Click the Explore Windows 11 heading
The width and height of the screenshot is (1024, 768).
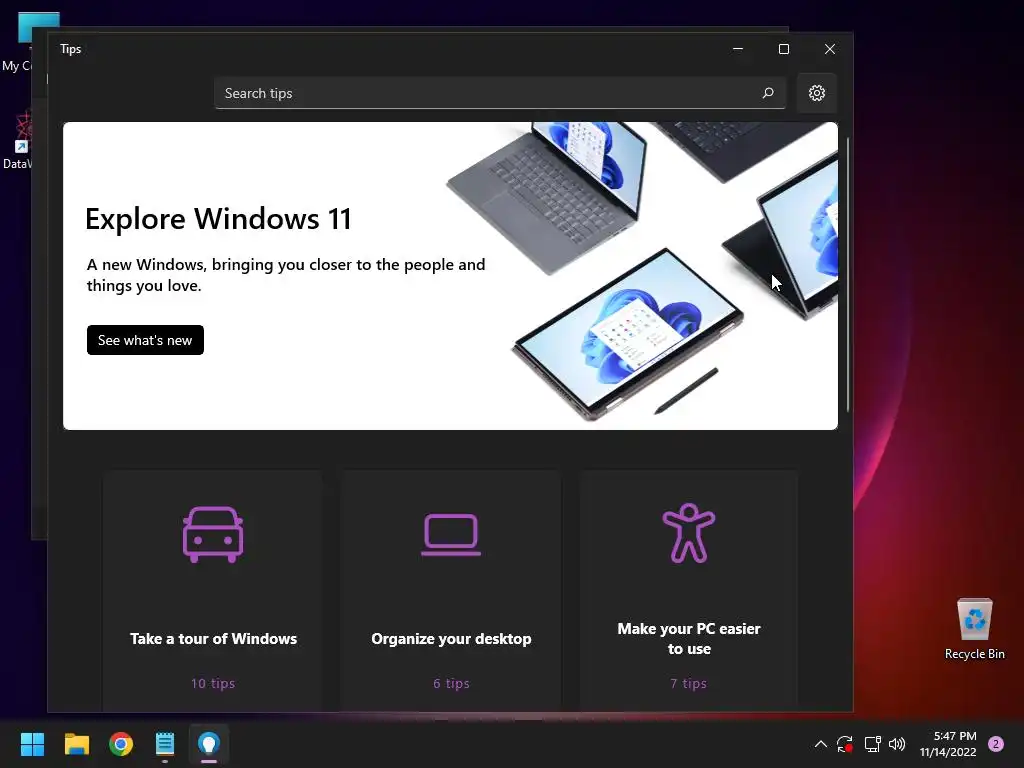coord(218,219)
